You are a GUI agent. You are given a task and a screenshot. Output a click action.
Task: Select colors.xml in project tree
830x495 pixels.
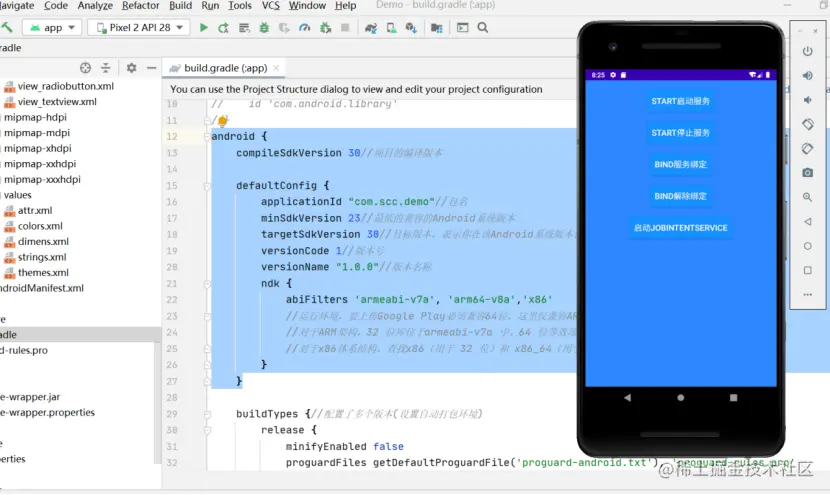click(40, 226)
